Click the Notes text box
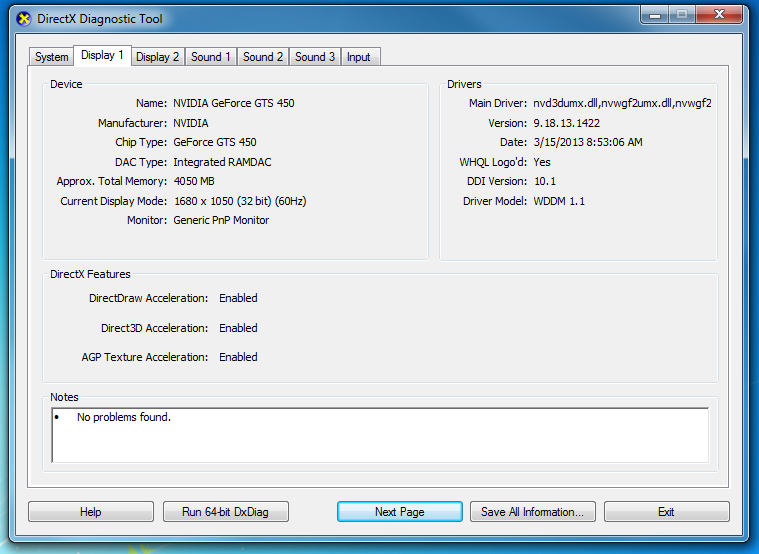 coord(380,435)
